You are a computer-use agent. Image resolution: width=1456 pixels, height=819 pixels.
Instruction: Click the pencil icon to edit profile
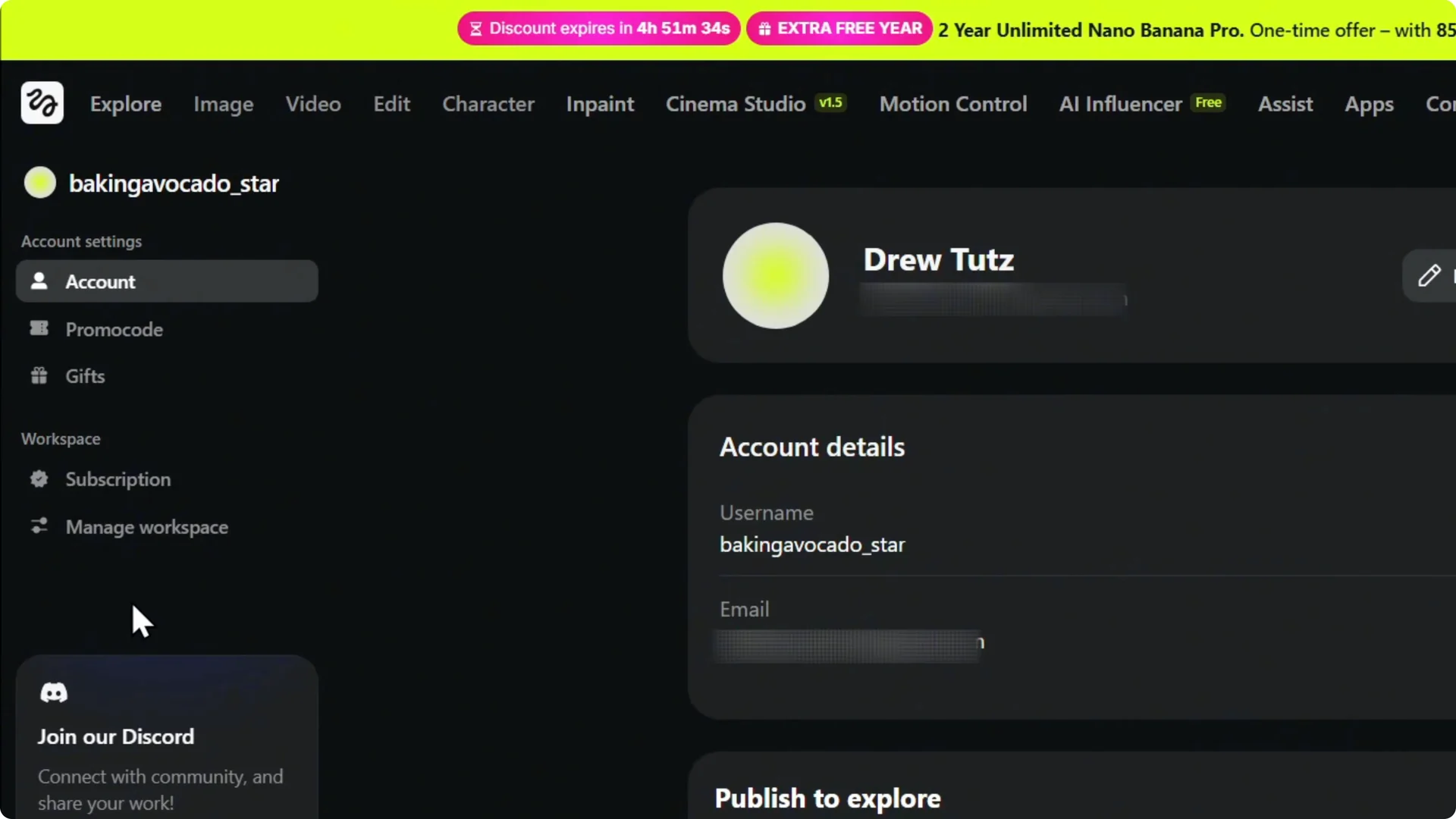[x=1430, y=275]
